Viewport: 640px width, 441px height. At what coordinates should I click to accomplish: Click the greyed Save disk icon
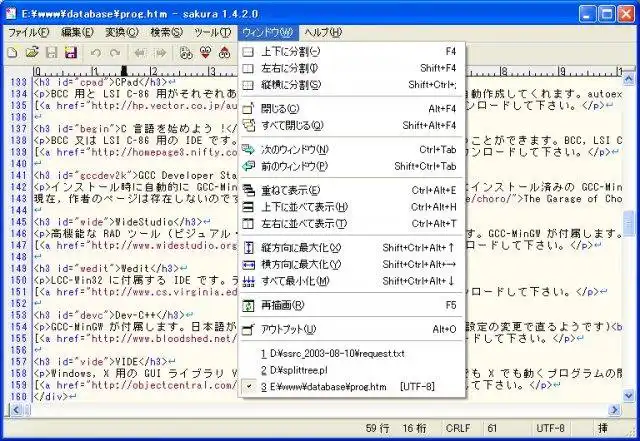51,52
